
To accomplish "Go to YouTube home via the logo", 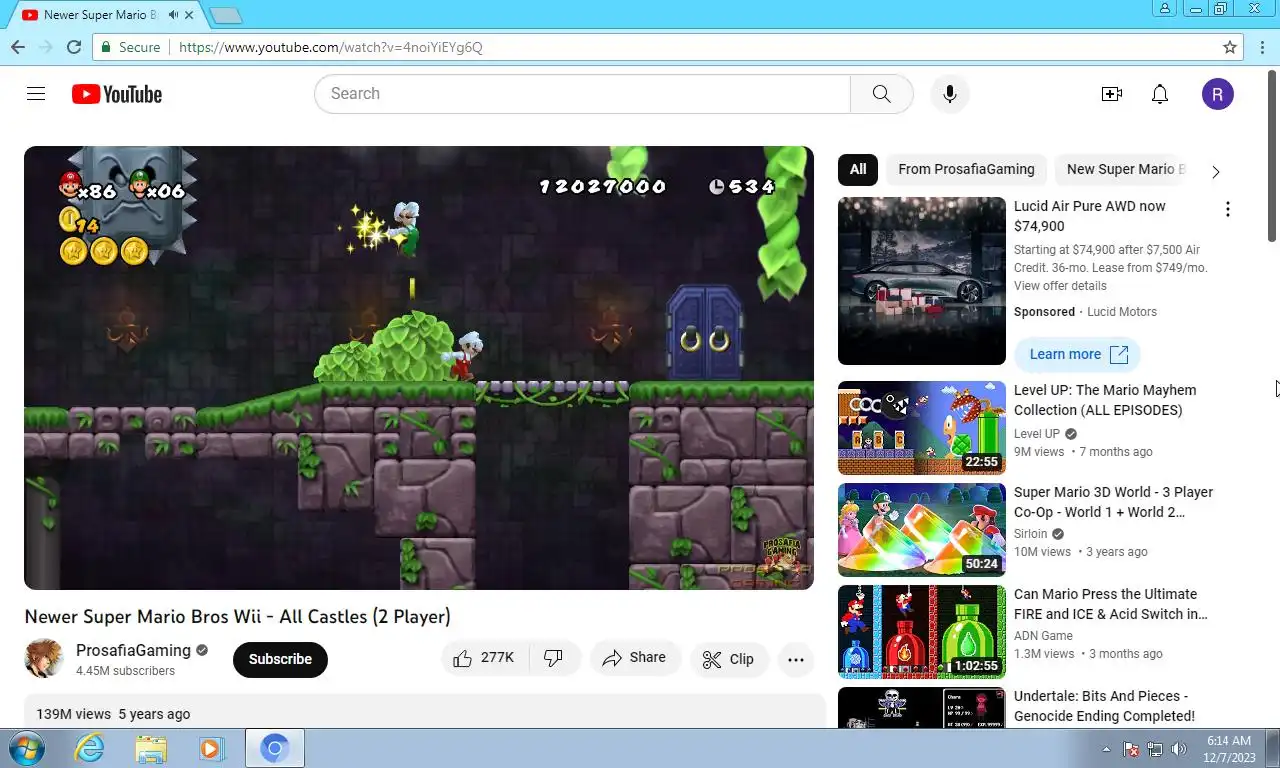I will coord(117,94).
